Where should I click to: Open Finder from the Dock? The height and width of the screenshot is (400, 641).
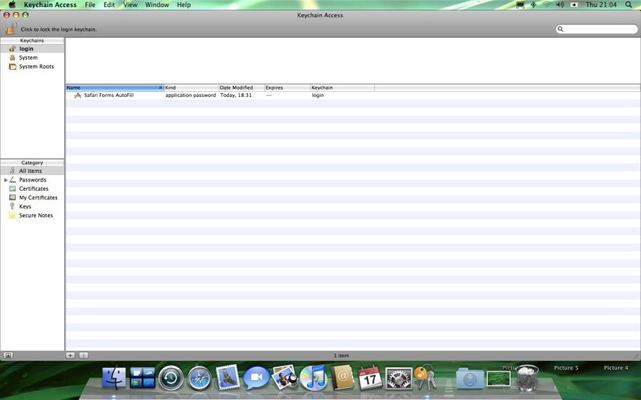pos(114,377)
